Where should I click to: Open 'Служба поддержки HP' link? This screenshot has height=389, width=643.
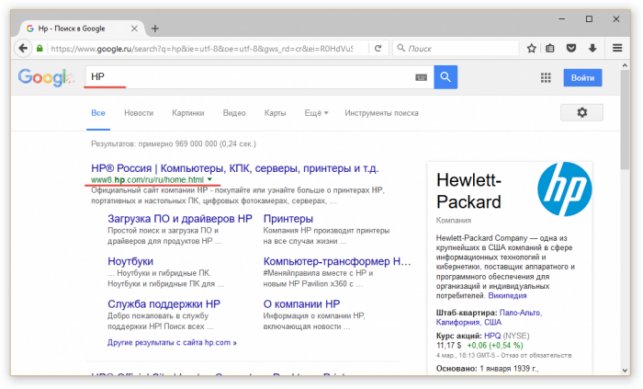pyautogui.click(x=164, y=304)
